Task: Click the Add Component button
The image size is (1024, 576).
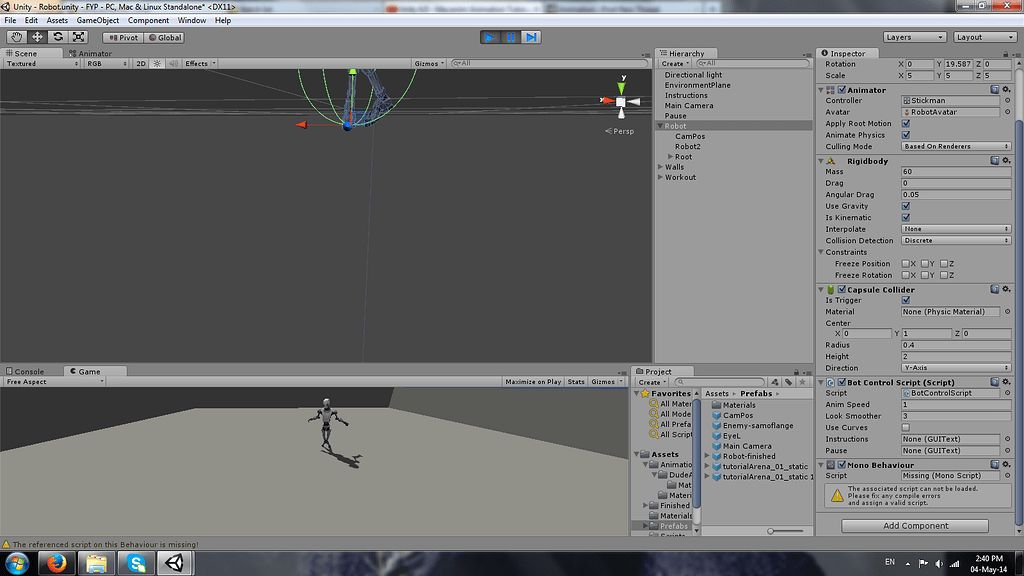Action: coord(913,525)
